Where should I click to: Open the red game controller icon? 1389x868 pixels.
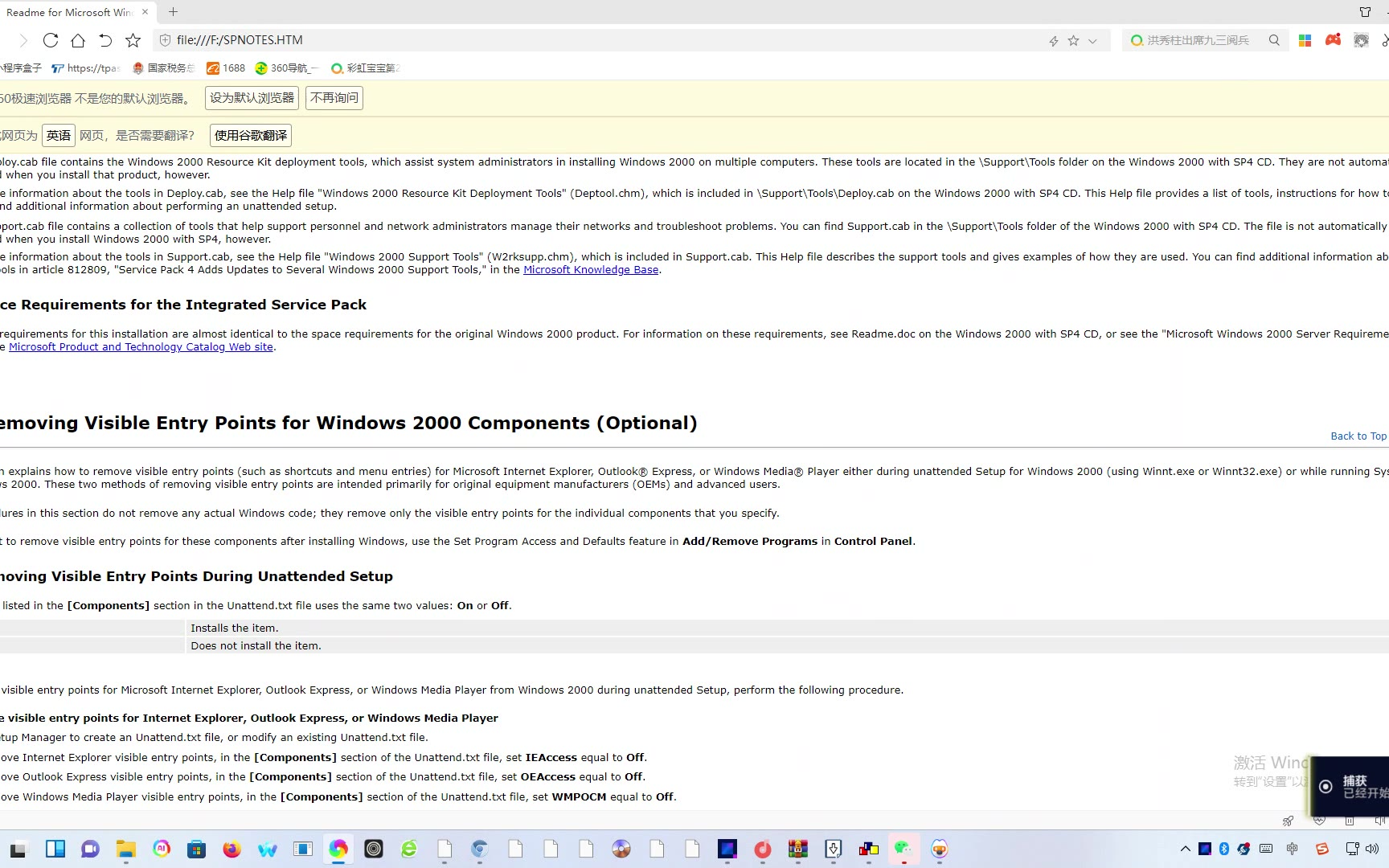[1334, 39]
